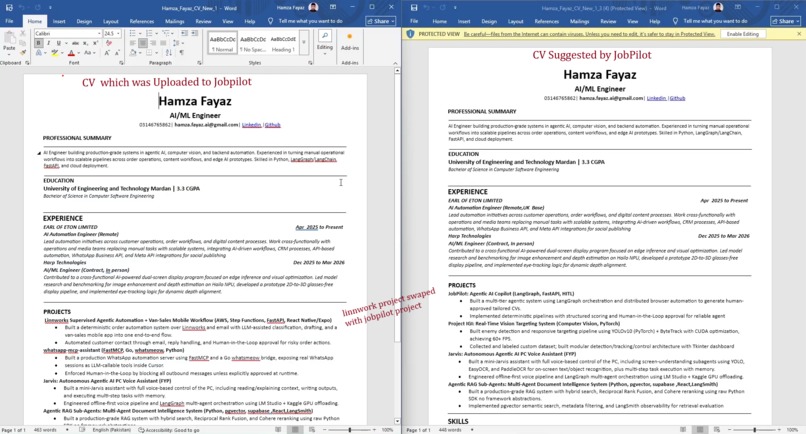This screenshot has height=434, width=806.
Task: Toggle Align Left in Paragraph group
Action: (x=133, y=43)
